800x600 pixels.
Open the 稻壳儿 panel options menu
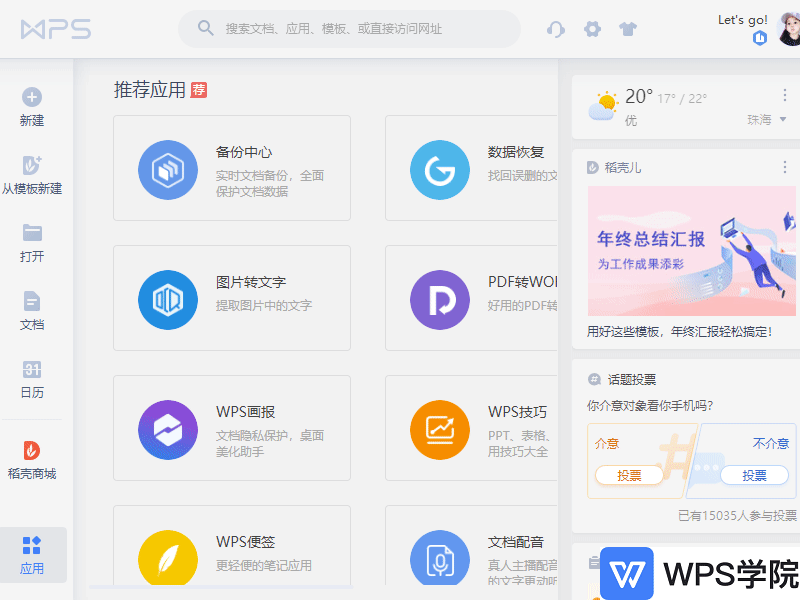pos(785,168)
